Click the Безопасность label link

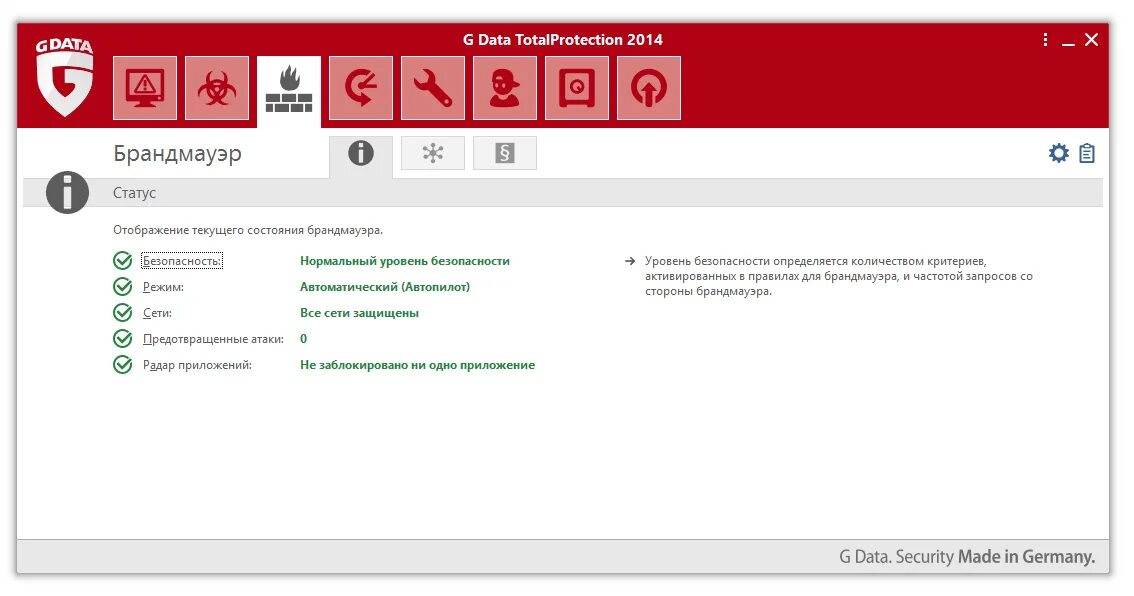[182, 261]
